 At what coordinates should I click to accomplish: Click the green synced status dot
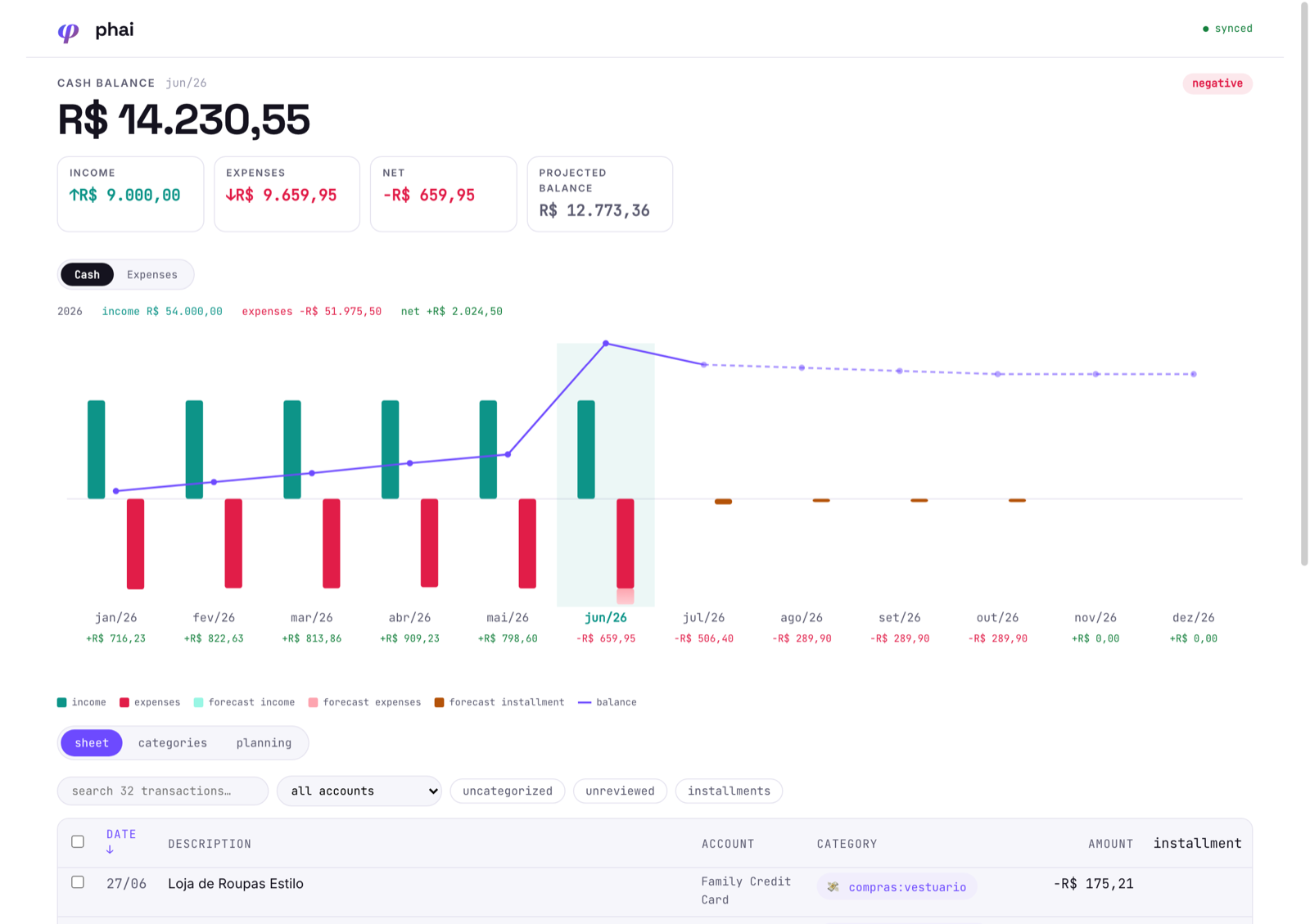1205,29
